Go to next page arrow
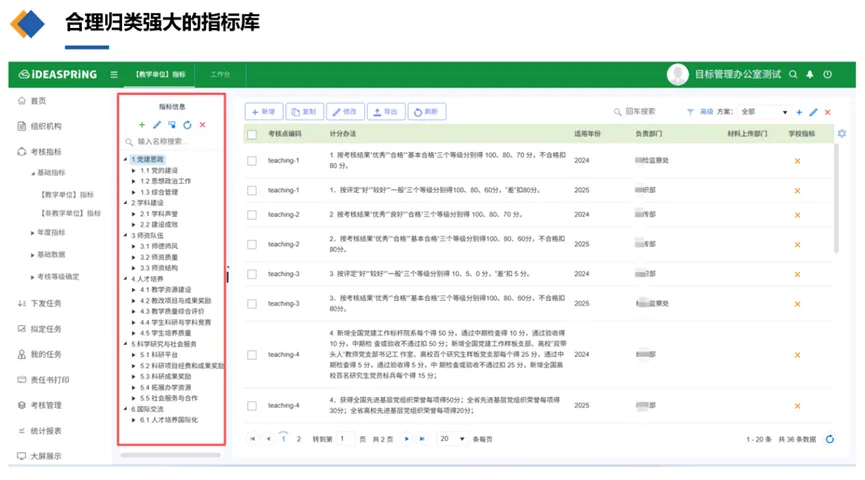 click(x=407, y=439)
